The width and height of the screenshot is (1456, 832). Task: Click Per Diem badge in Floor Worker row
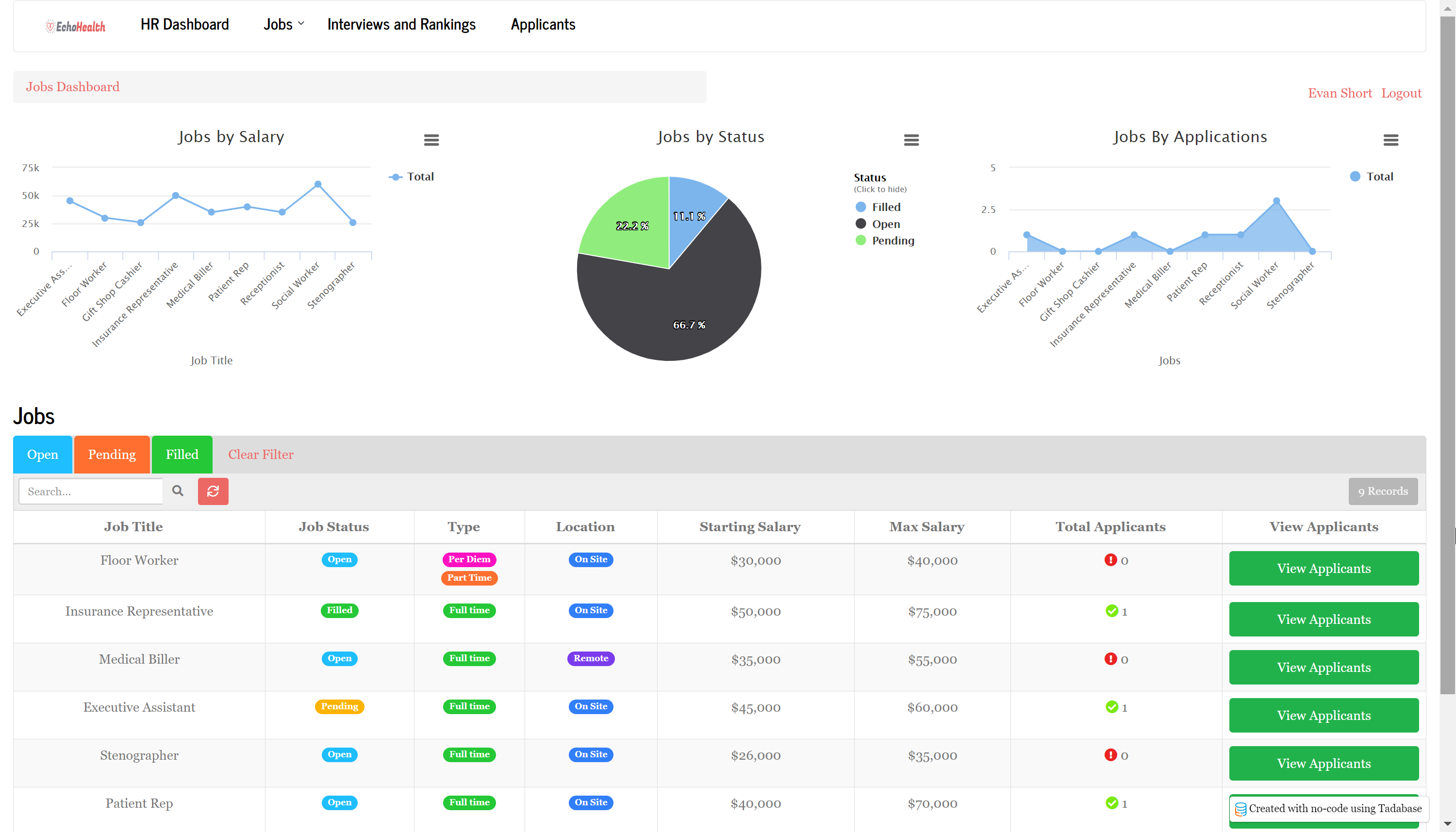click(x=469, y=559)
